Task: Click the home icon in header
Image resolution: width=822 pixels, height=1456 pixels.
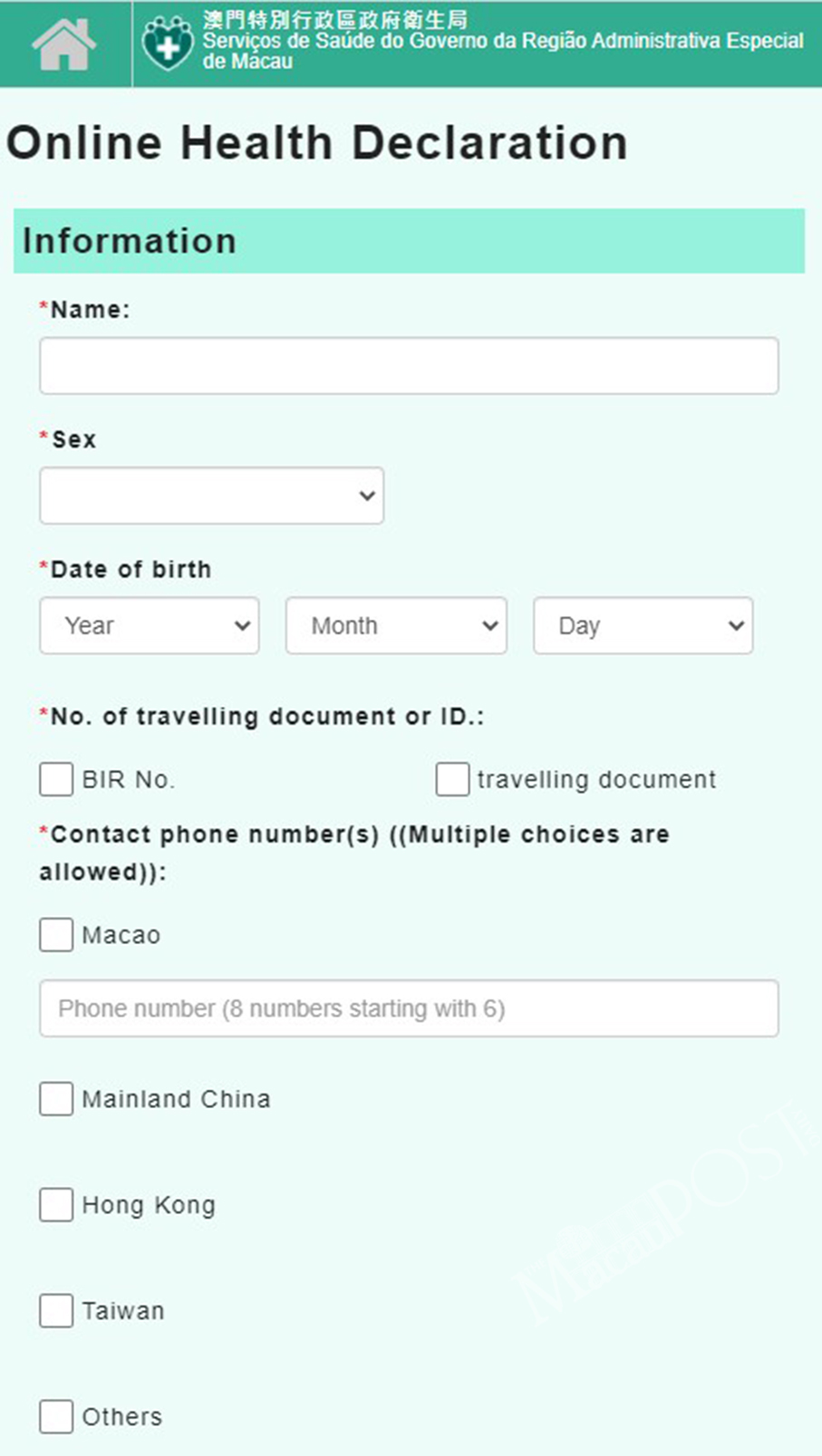Action: coord(63,43)
